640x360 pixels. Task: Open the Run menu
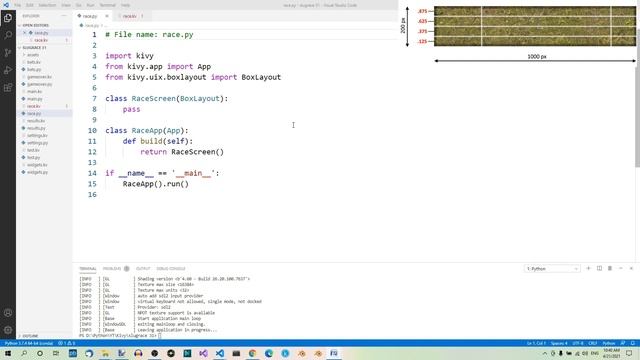[x=91, y=5]
